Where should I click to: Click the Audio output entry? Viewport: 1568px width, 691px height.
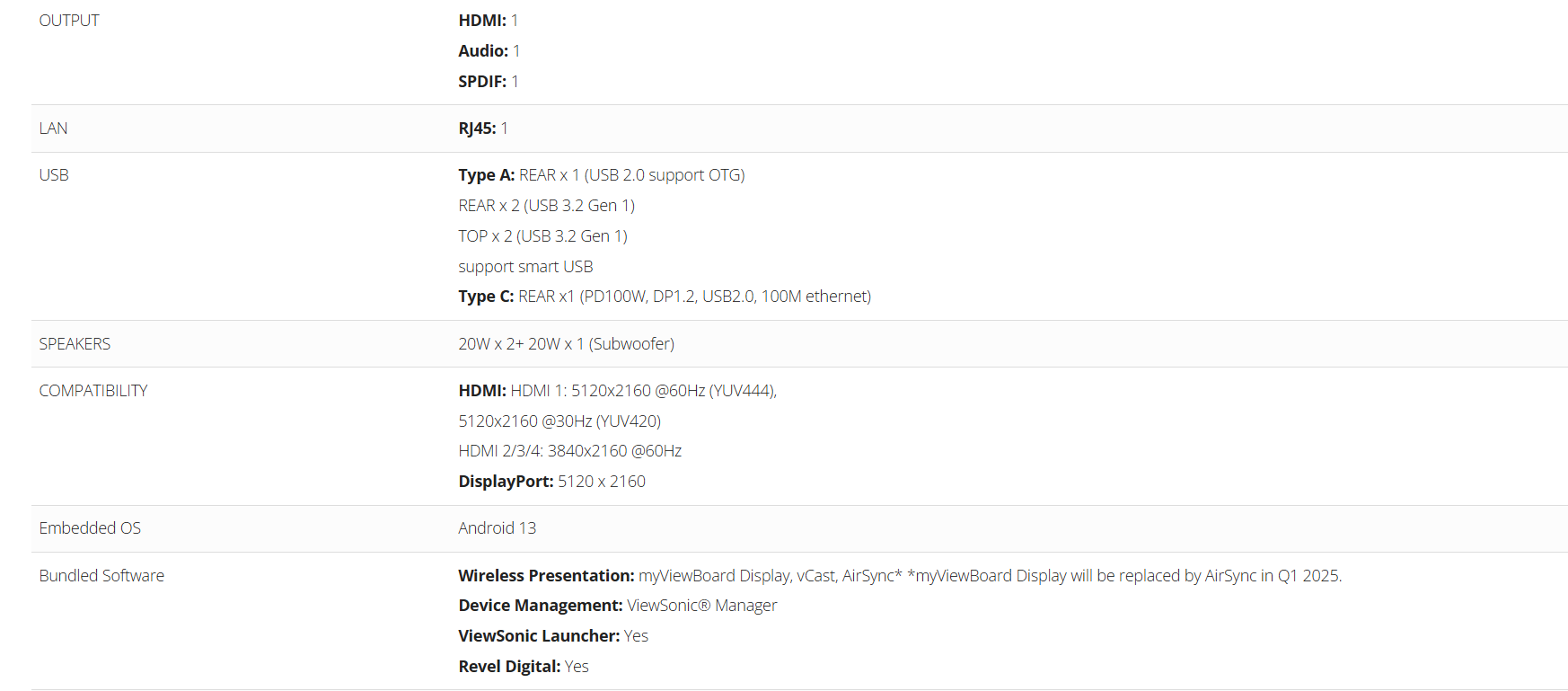[489, 51]
